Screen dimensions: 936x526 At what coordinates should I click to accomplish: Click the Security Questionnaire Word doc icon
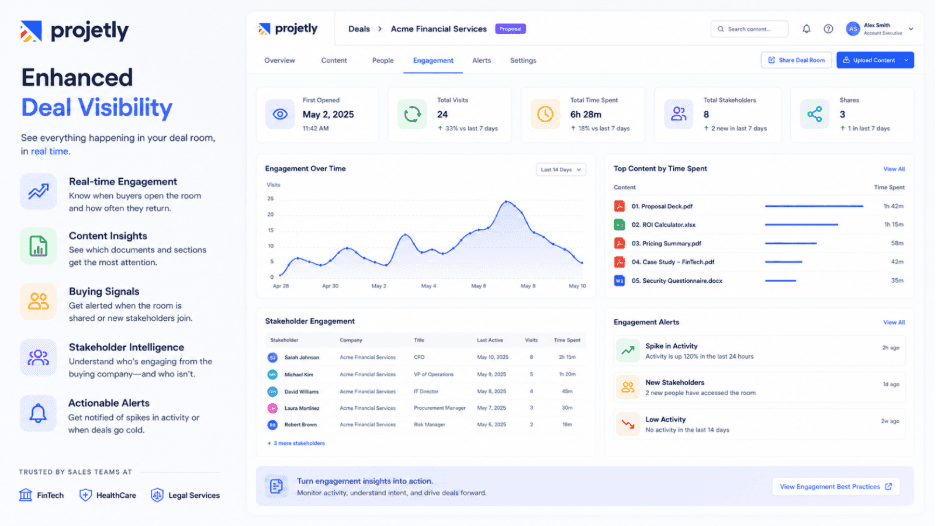[x=620, y=280]
